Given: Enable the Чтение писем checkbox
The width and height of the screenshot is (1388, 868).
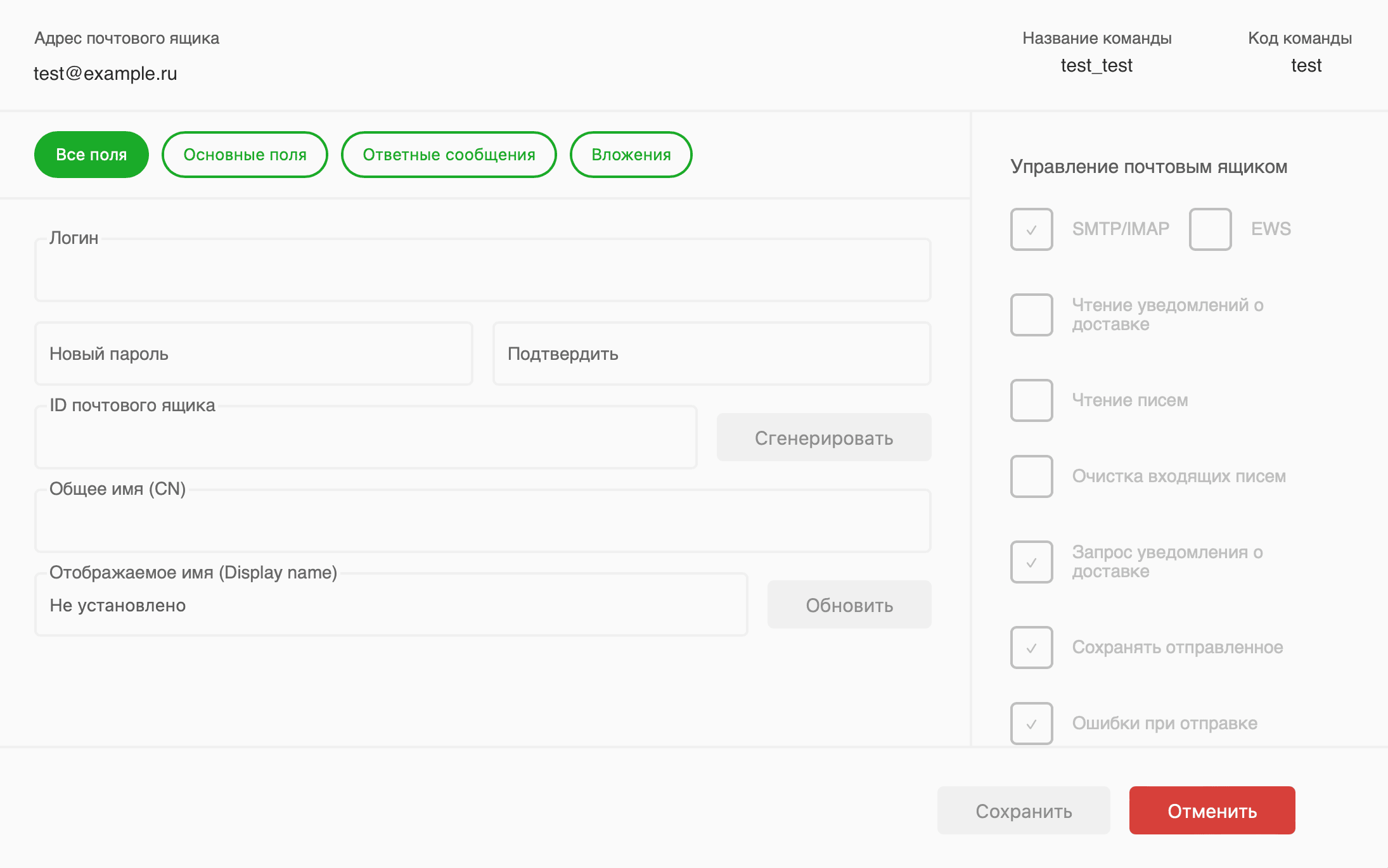Looking at the screenshot, I should (1031, 400).
